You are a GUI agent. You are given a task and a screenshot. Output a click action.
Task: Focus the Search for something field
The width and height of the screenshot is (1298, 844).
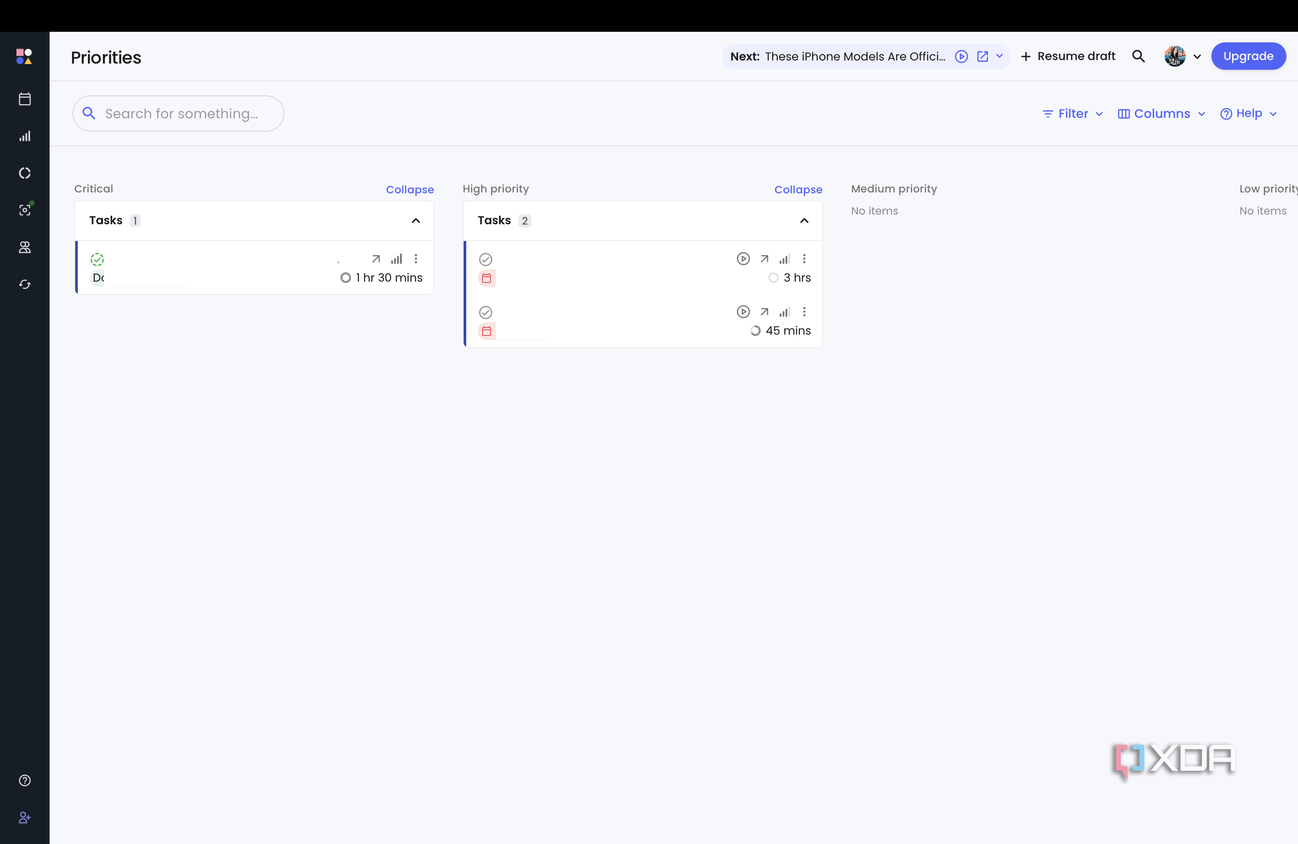click(x=178, y=114)
